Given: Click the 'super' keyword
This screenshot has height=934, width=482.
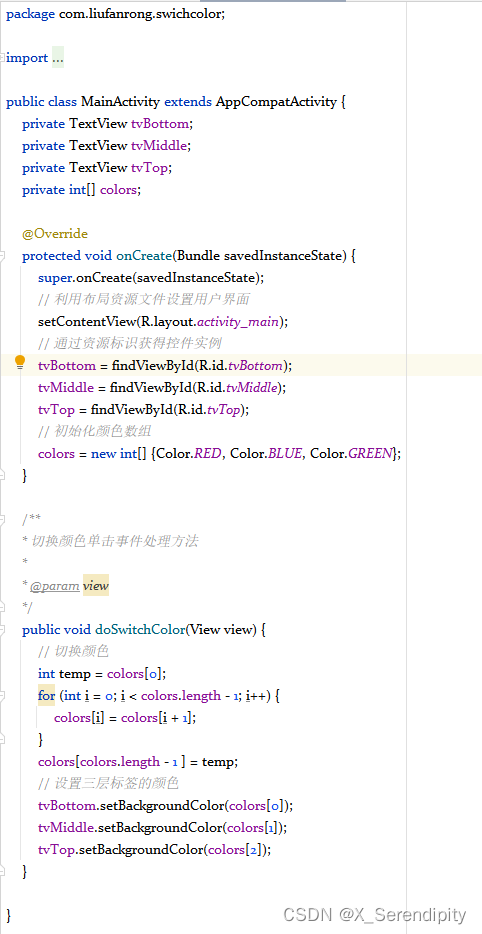Looking at the screenshot, I should tap(55, 278).
